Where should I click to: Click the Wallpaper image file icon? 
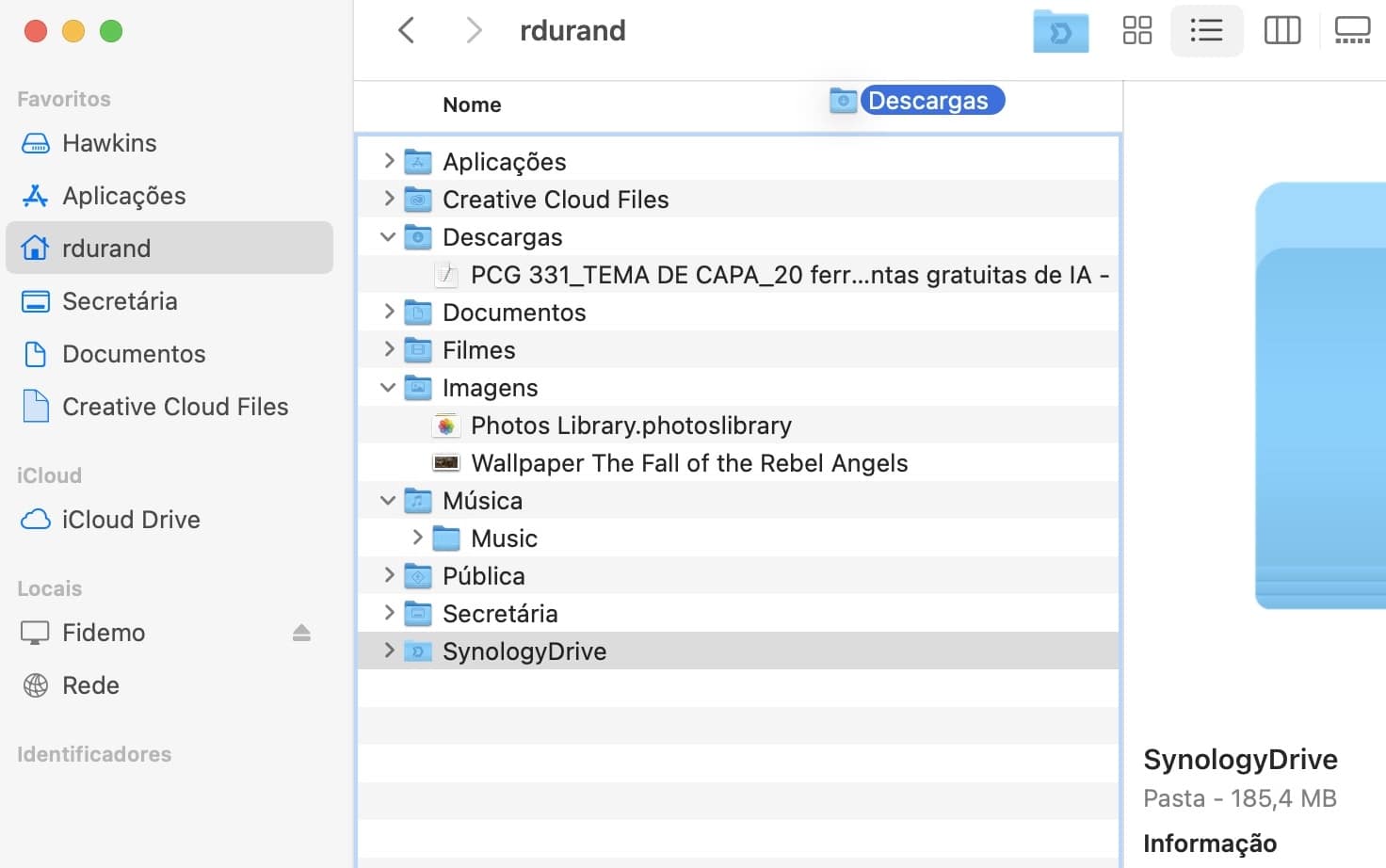pyautogui.click(x=446, y=463)
